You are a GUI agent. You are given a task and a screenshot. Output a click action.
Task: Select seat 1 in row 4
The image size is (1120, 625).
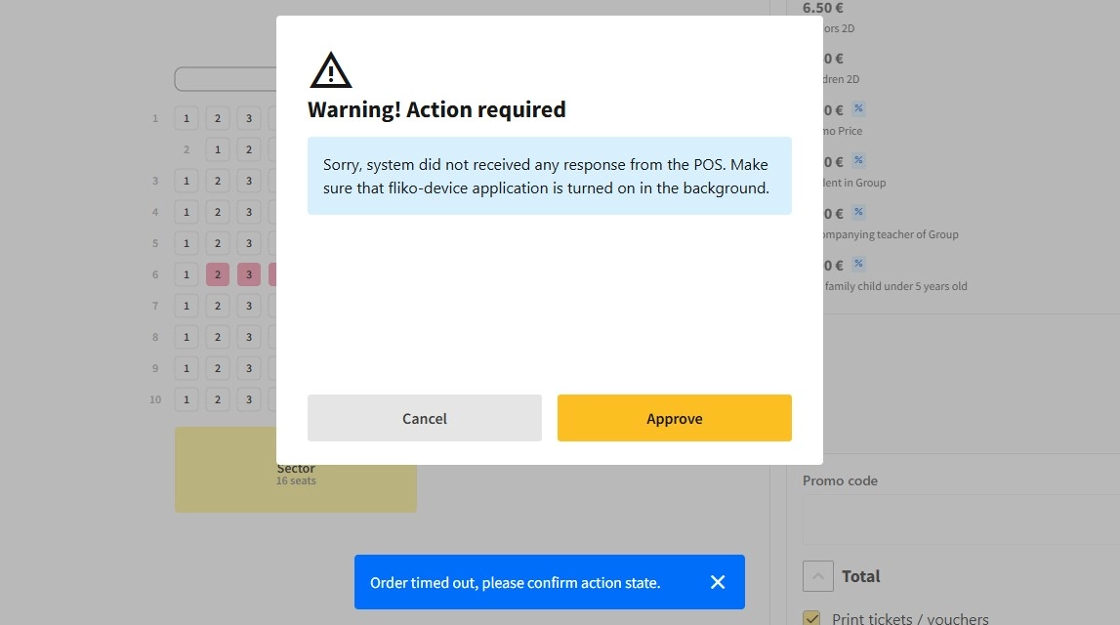tap(186, 212)
